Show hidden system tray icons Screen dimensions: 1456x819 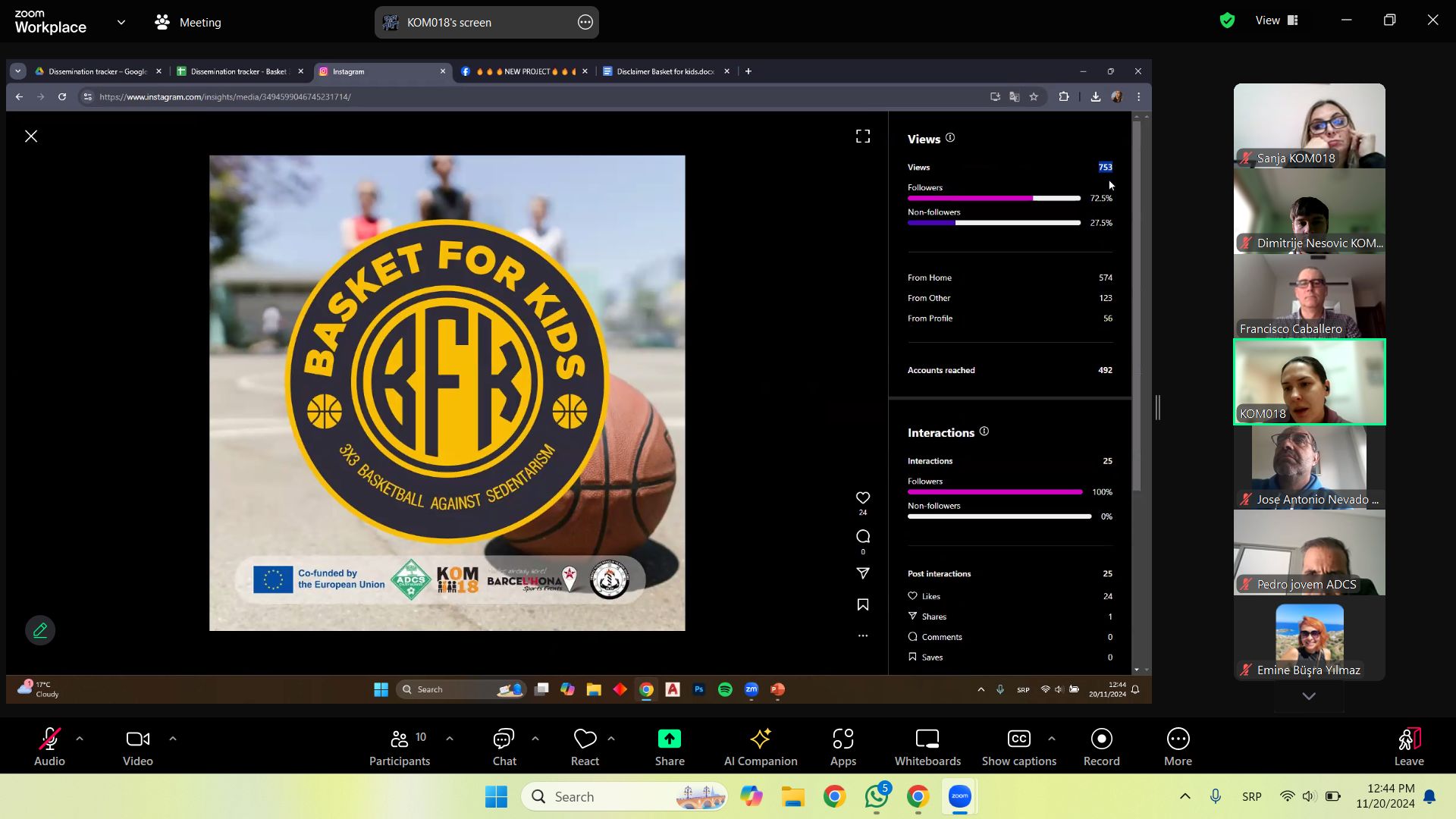(x=1185, y=796)
